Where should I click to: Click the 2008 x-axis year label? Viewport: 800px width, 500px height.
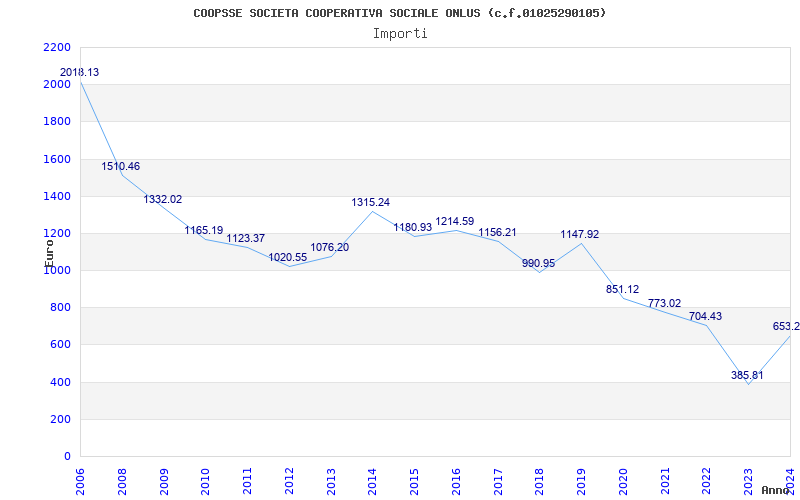[122, 481]
